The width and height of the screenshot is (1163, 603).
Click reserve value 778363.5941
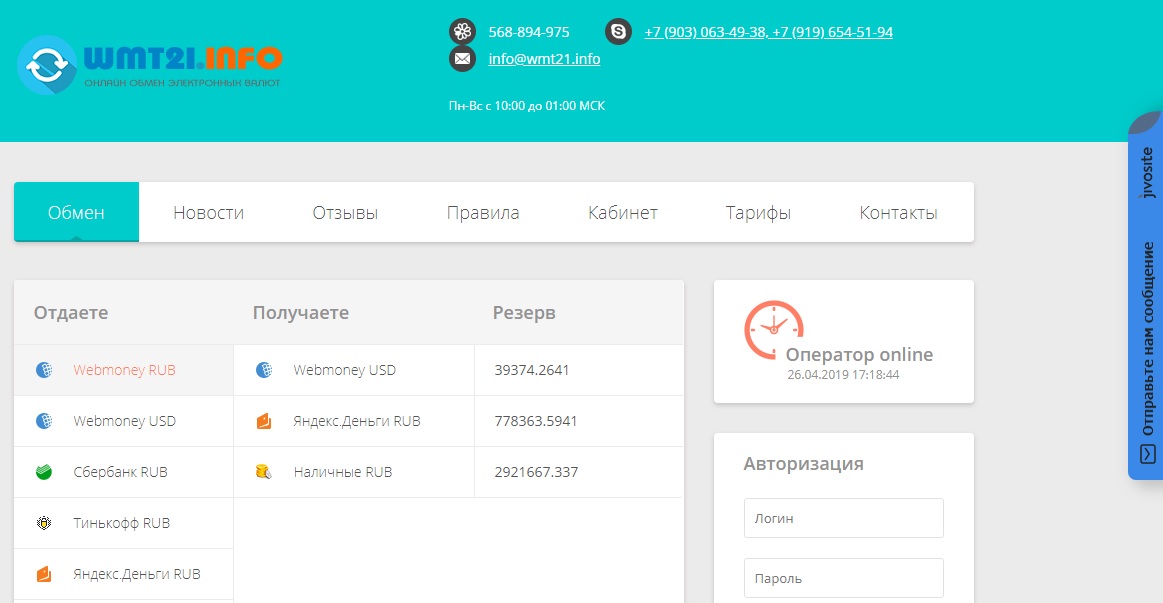(536, 421)
